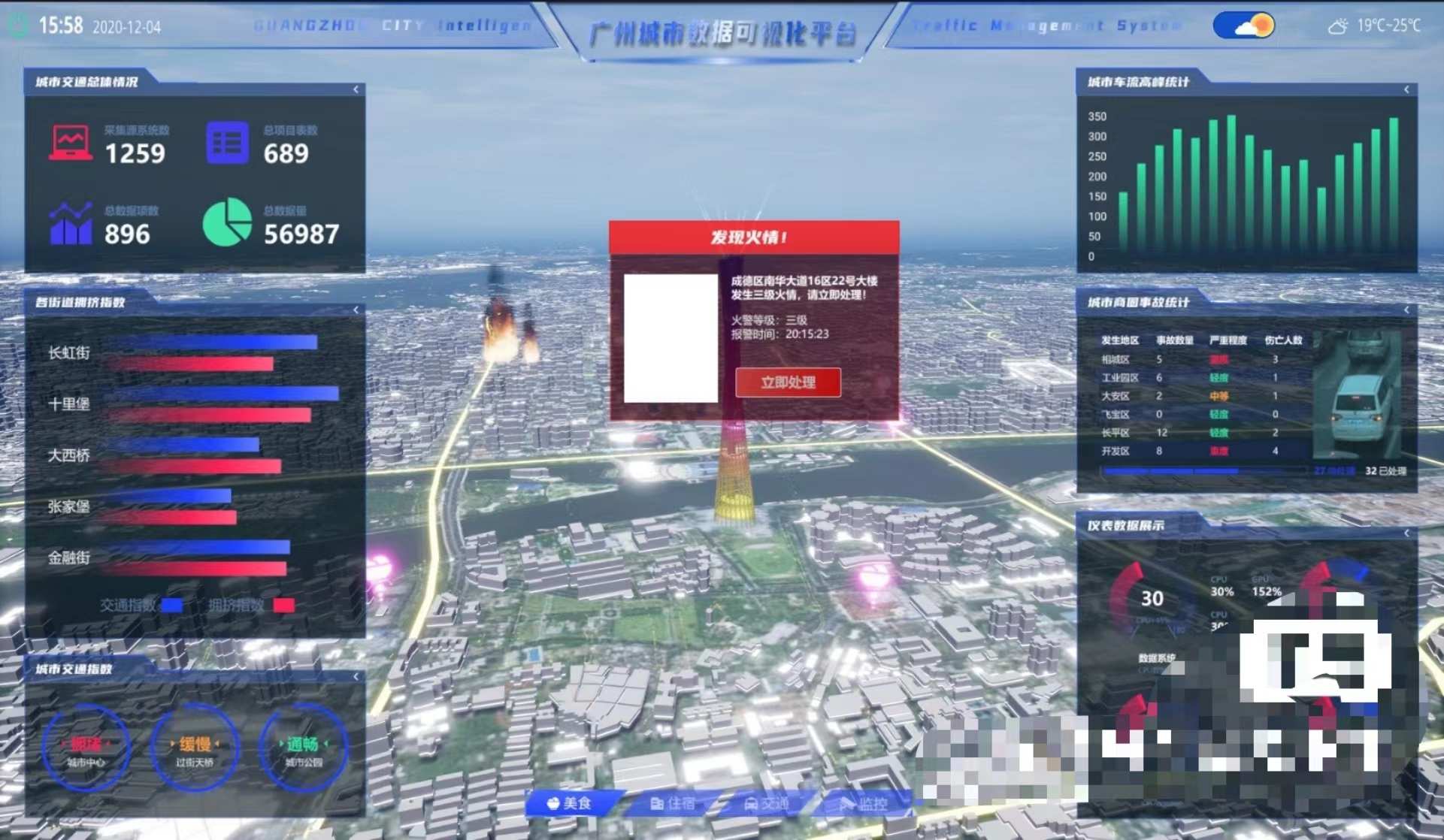The height and width of the screenshot is (840, 1444).
Task: Click the pink glowing marker right of tower
Action: tap(873, 579)
